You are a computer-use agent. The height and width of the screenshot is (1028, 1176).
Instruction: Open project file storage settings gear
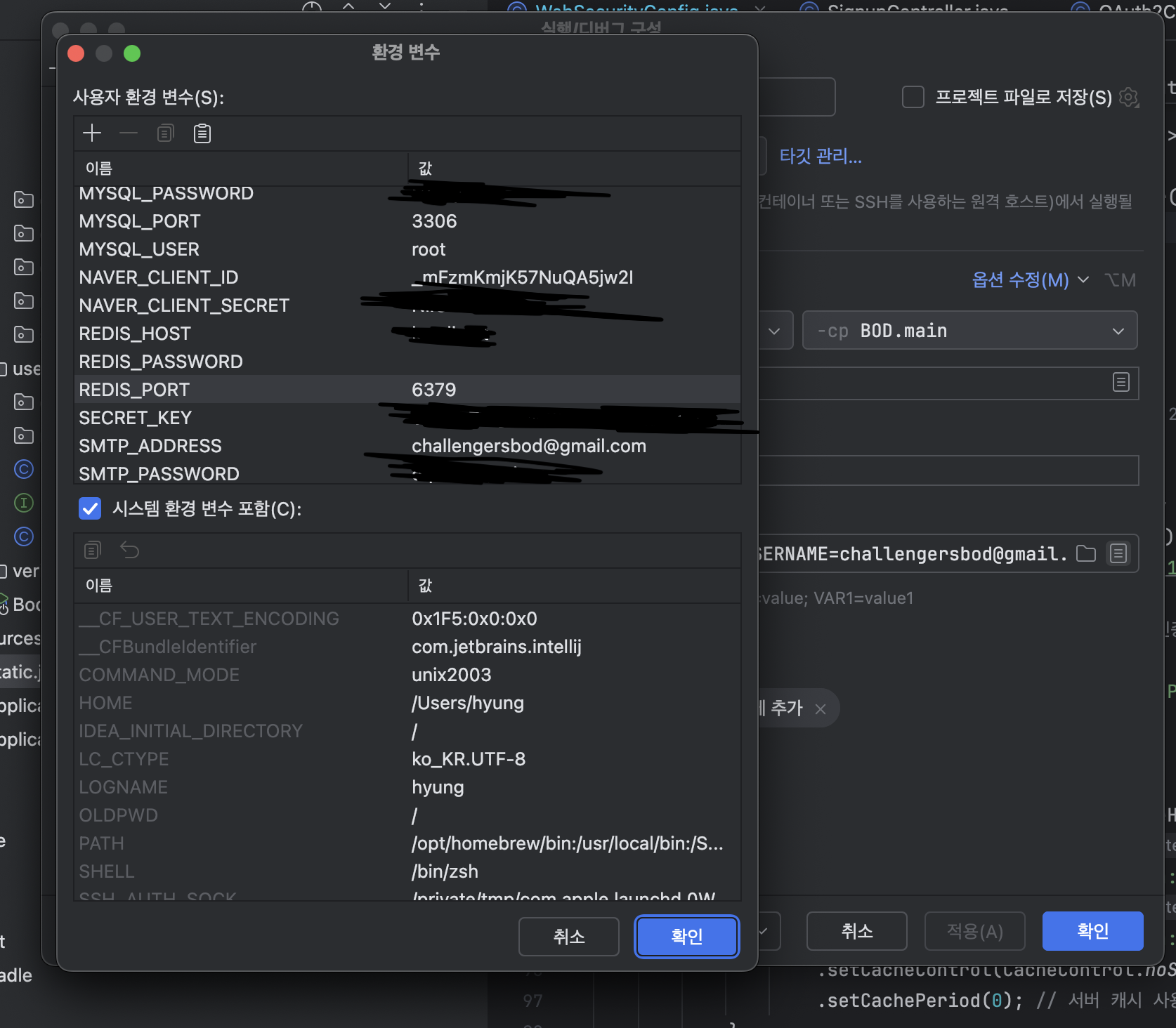pyautogui.click(x=1129, y=97)
